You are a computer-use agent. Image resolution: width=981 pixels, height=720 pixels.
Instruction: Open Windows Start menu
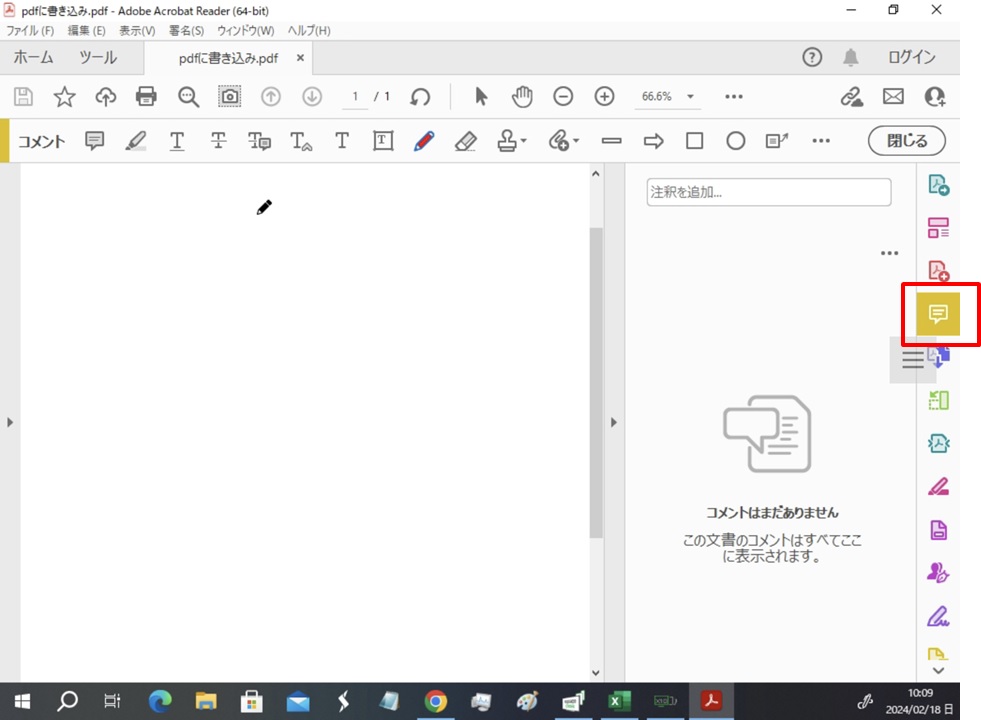22,701
